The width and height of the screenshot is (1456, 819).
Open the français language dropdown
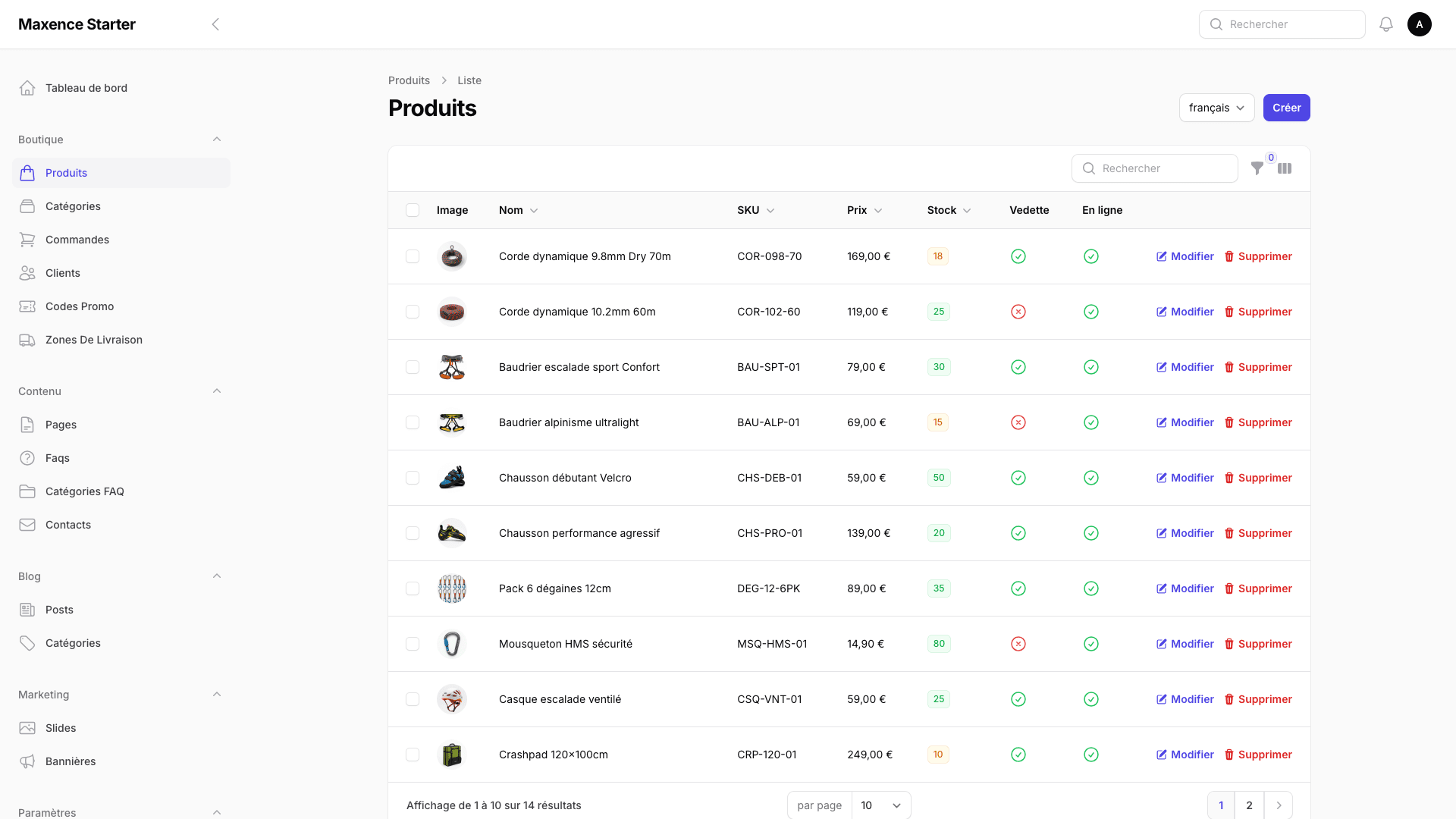[1216, 108]
